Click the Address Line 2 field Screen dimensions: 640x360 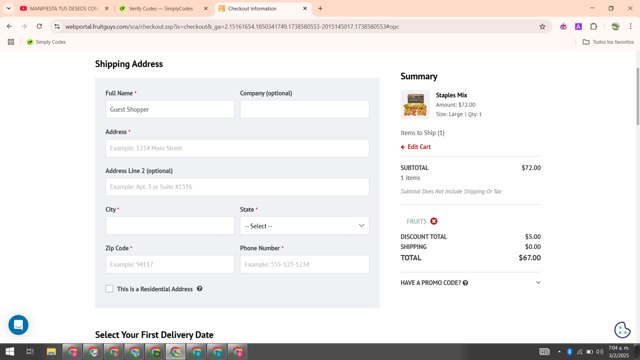coord(237,187)
